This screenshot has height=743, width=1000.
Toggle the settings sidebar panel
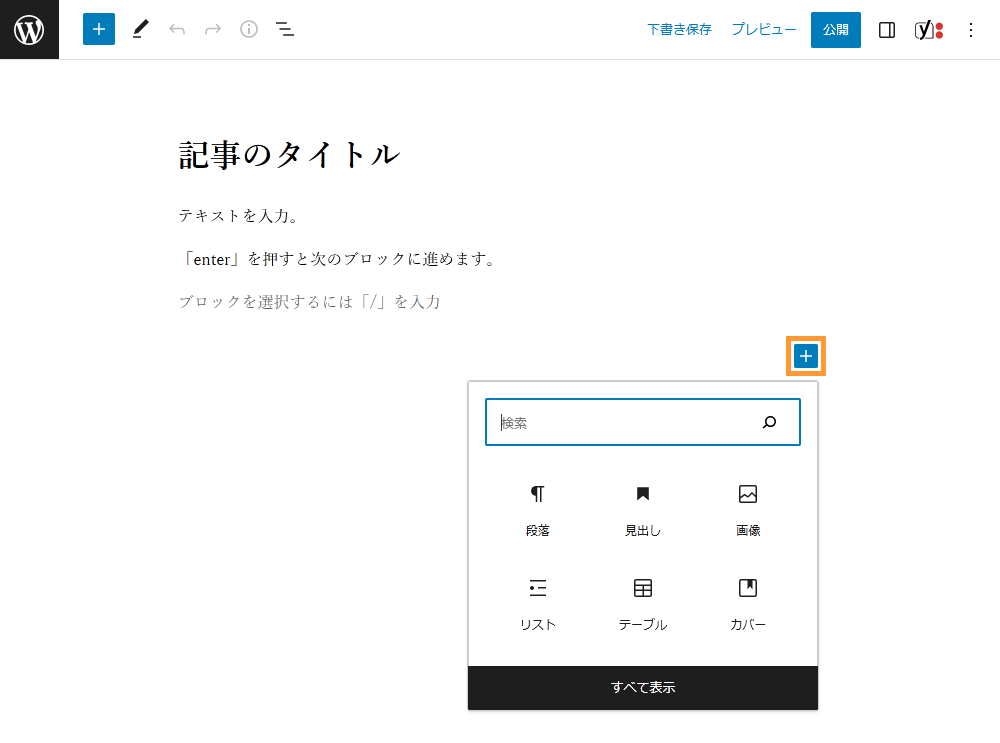(886, 29)
